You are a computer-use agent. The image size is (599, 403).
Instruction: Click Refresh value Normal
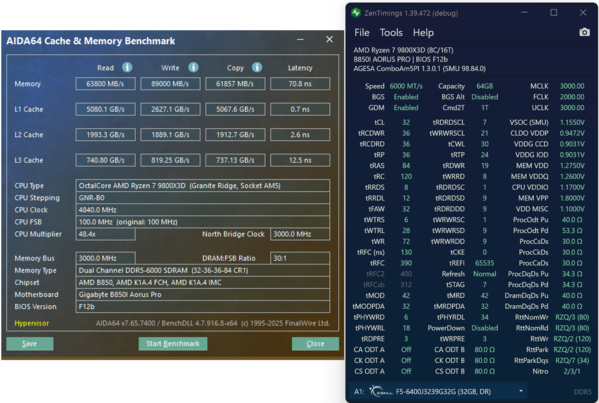(485, 274)
